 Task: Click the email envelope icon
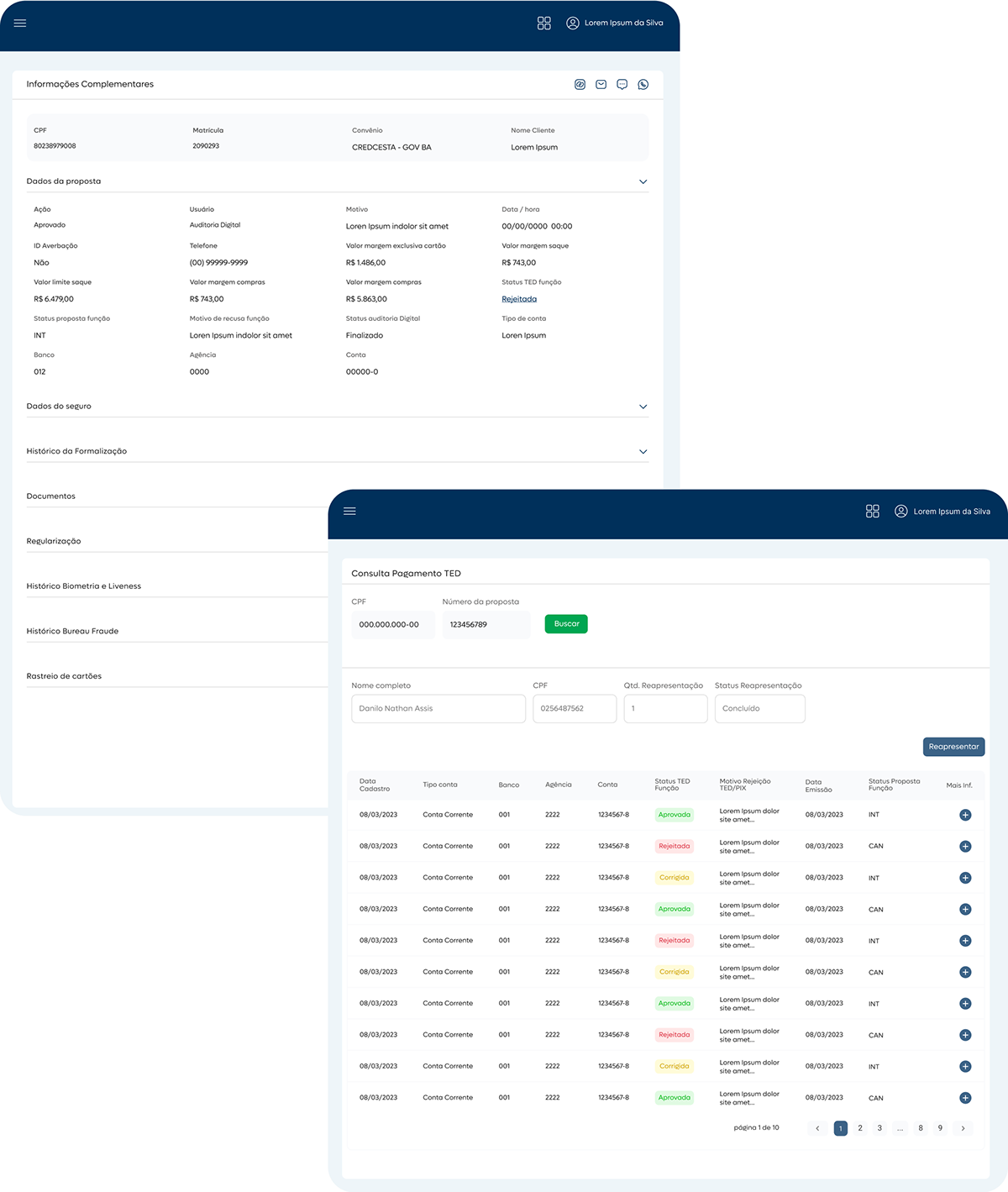pyautogui.click(x=601, y=84)
